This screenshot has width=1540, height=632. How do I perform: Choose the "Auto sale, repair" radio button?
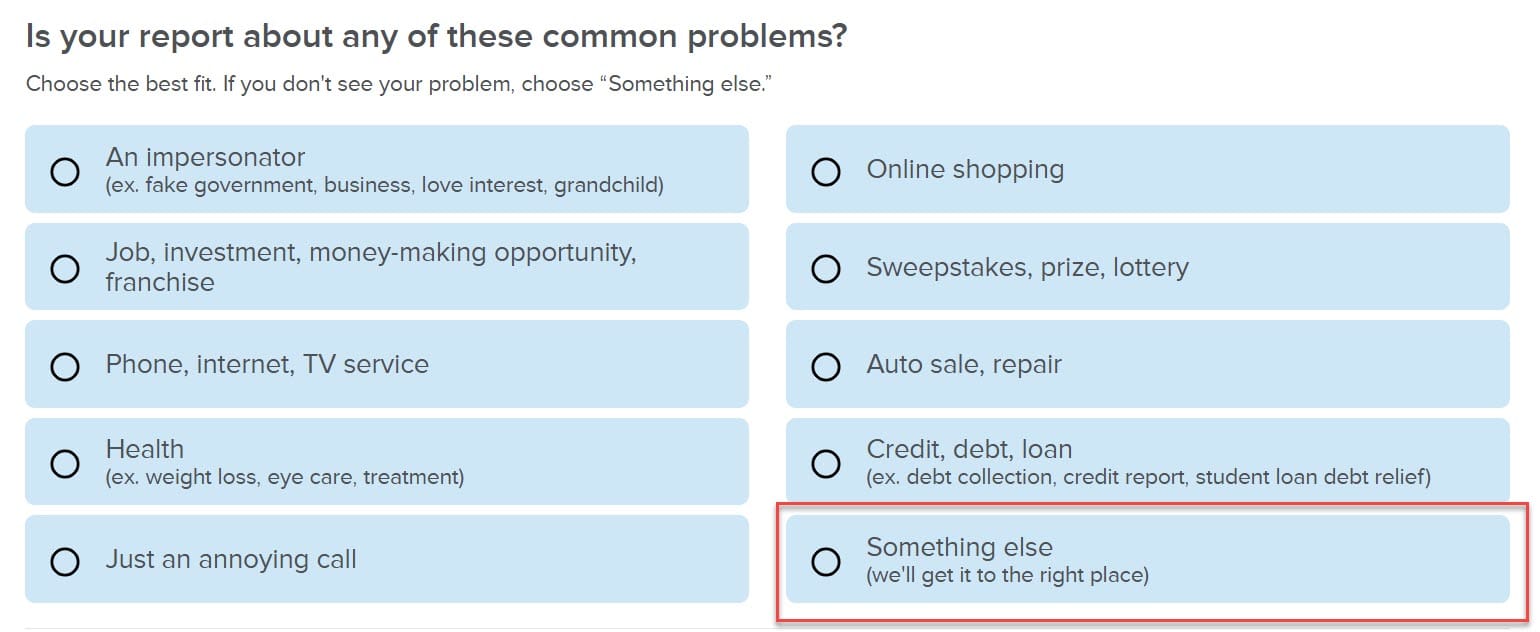(x=825, y=365)
